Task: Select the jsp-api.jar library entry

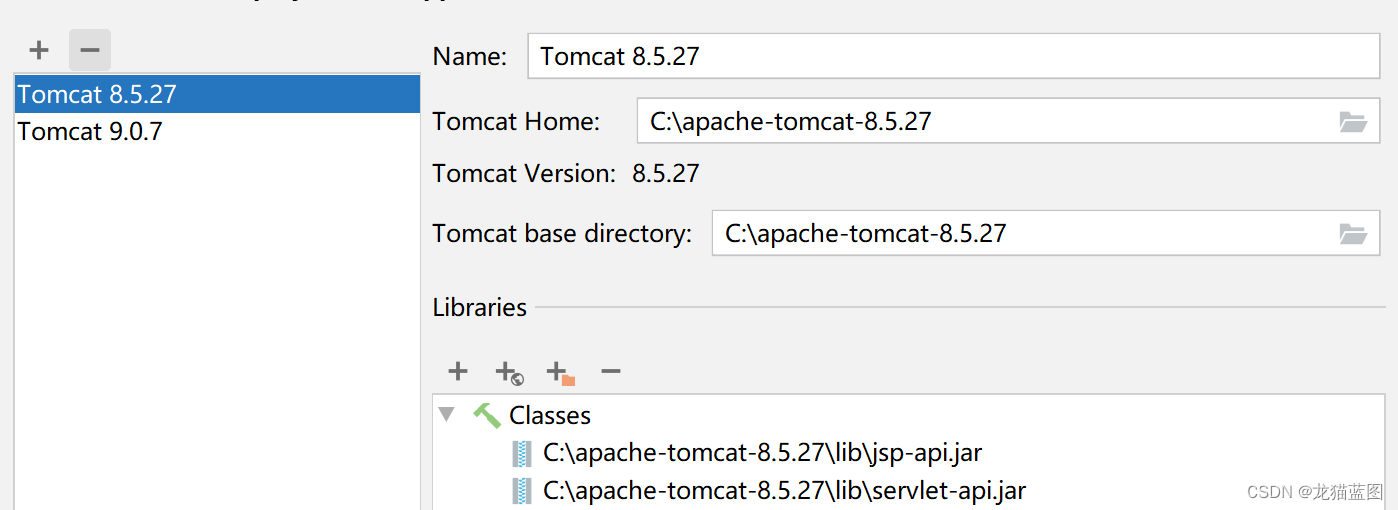Action: tap(762, 453)
